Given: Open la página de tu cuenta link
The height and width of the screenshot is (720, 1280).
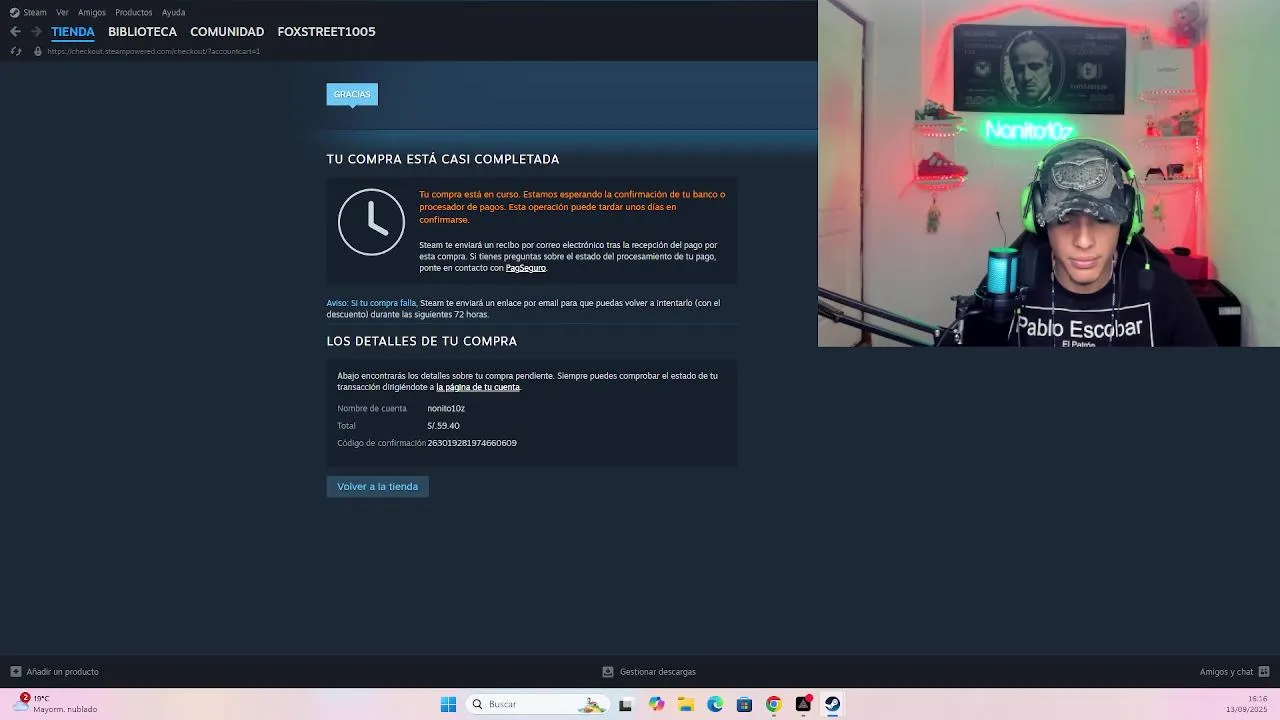Looking at the screenshot, I should 478,387.
